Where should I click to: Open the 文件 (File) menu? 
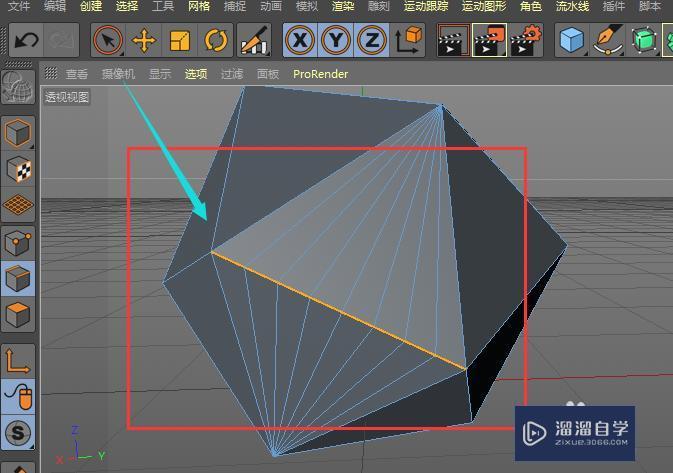coord(19,6)
